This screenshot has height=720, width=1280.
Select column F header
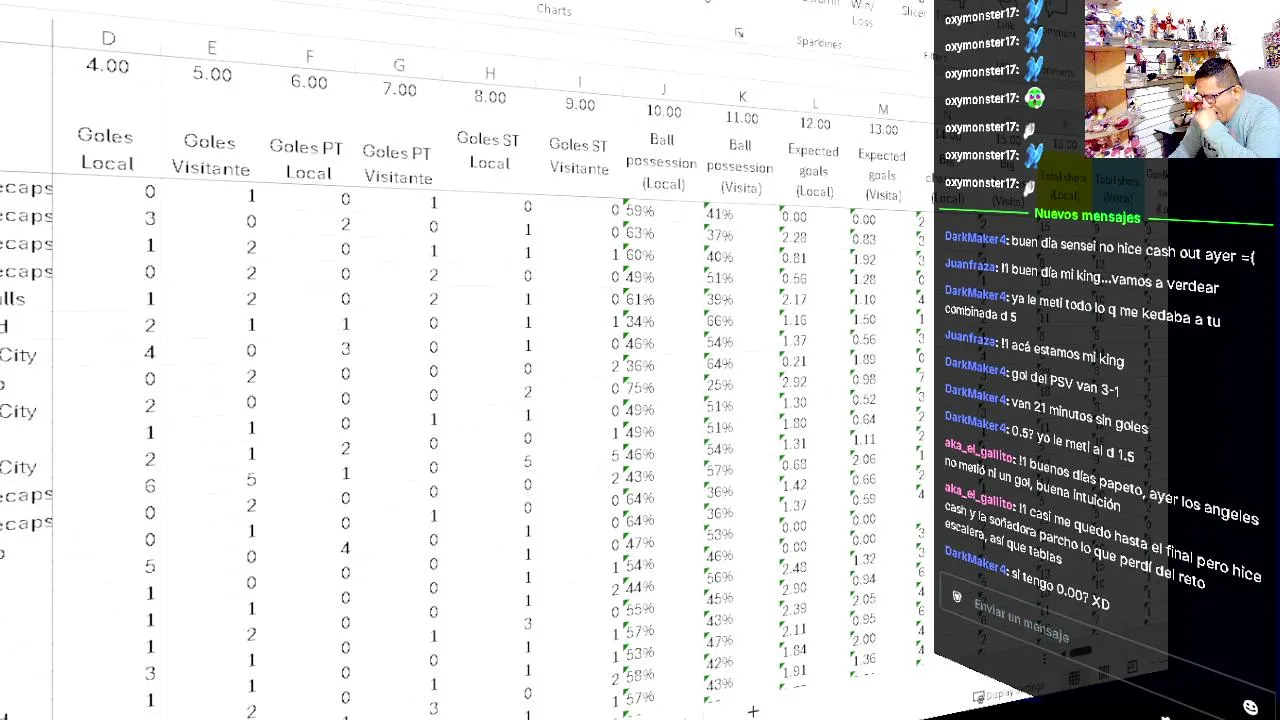pos(309,57)
